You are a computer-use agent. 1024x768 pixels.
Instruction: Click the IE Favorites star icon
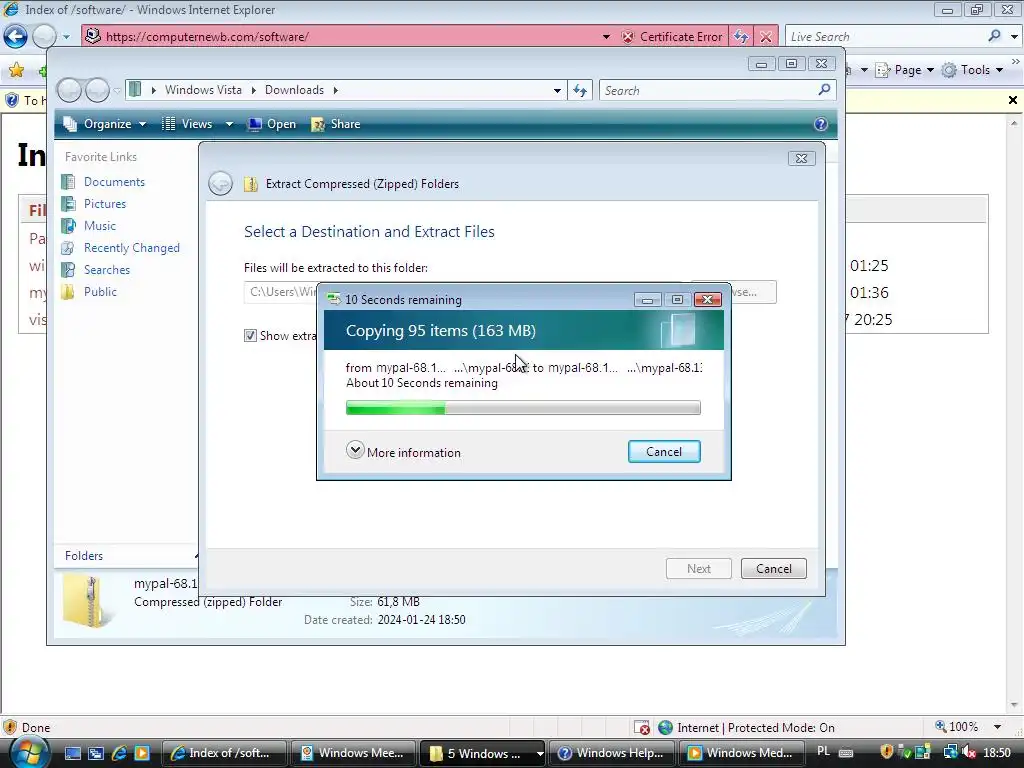(16, 70)
